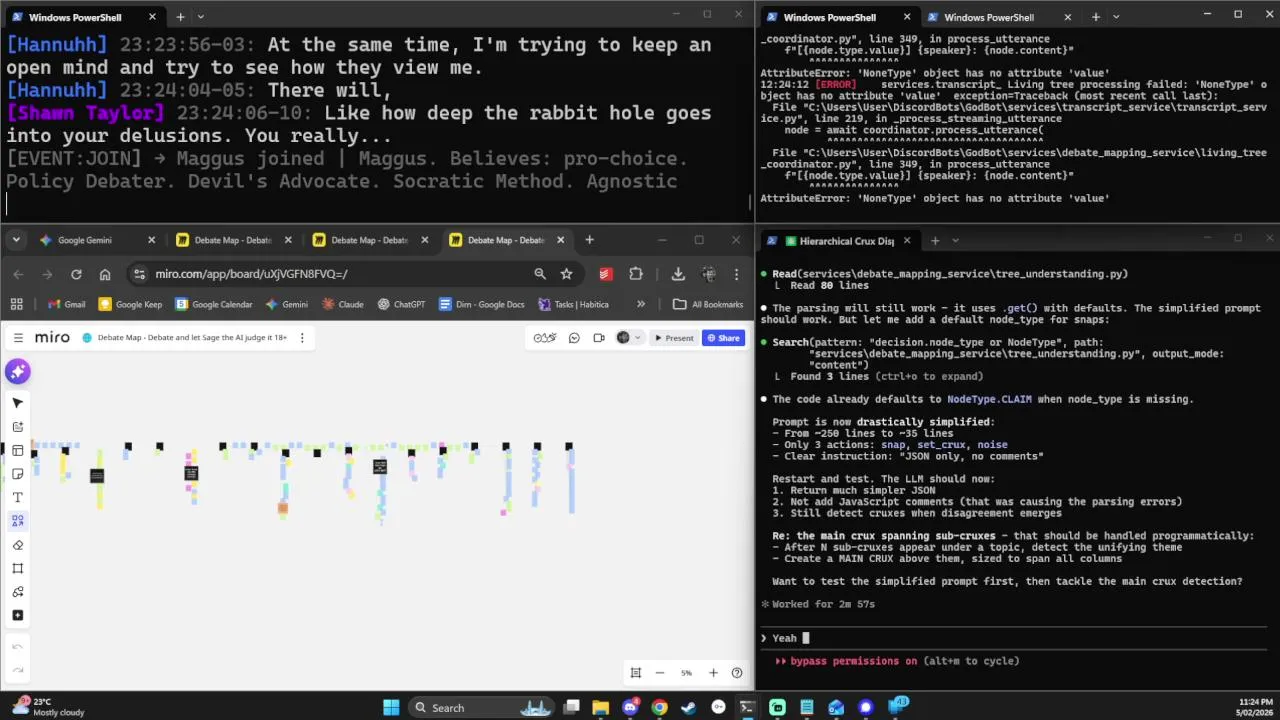1280x720 pixels.
Task: Open the Miro board options three-dot menu
Action: pyautogui.click(x=302, y=338)
